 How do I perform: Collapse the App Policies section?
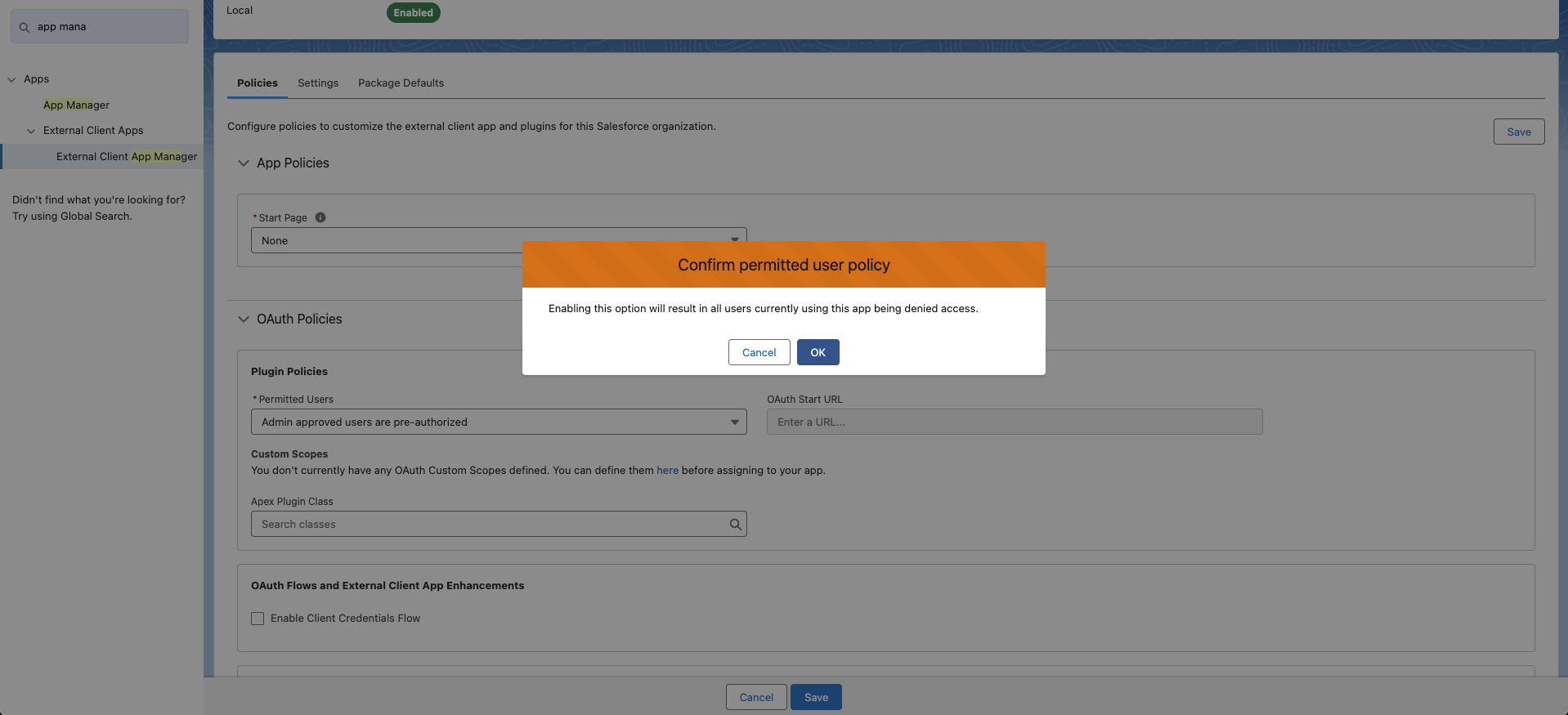coord(243,163)
